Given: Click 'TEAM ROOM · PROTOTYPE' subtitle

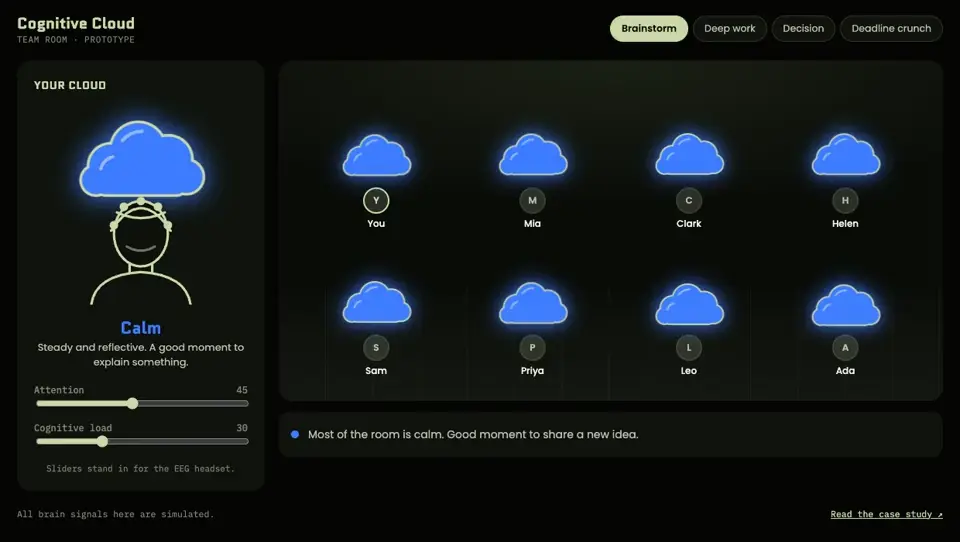Looking at the screenshot, I should pos(75,40).
